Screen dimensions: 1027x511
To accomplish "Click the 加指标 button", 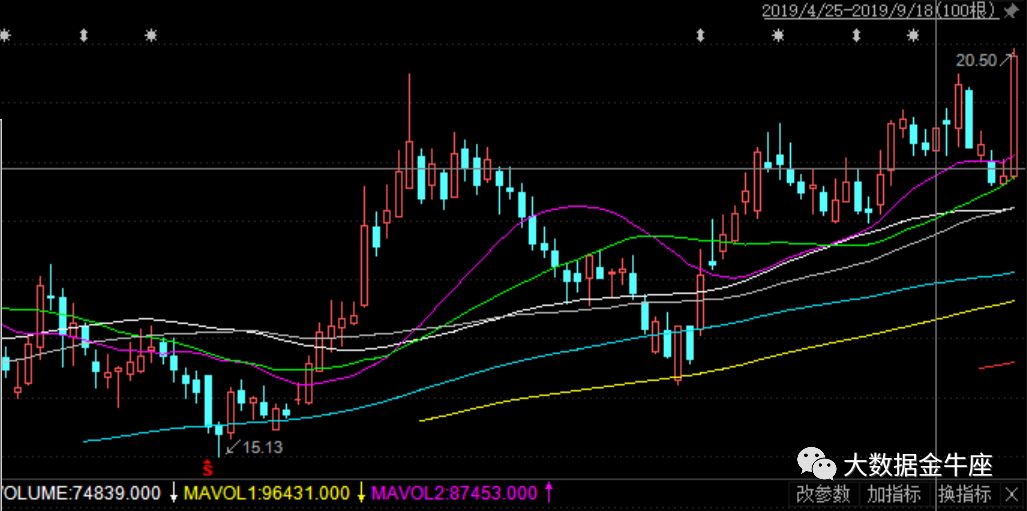I will [x=894, y=493].
